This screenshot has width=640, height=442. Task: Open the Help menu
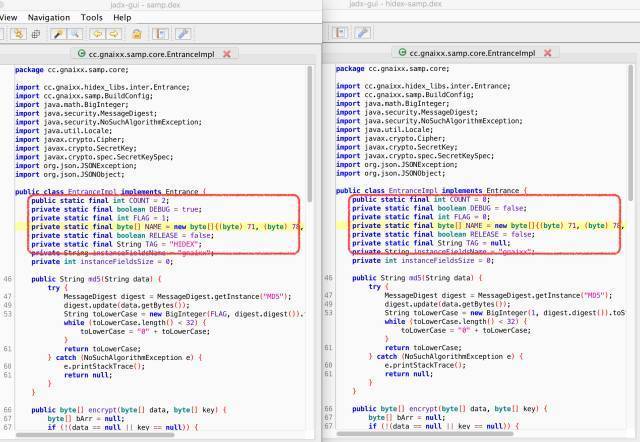[122, 17]
